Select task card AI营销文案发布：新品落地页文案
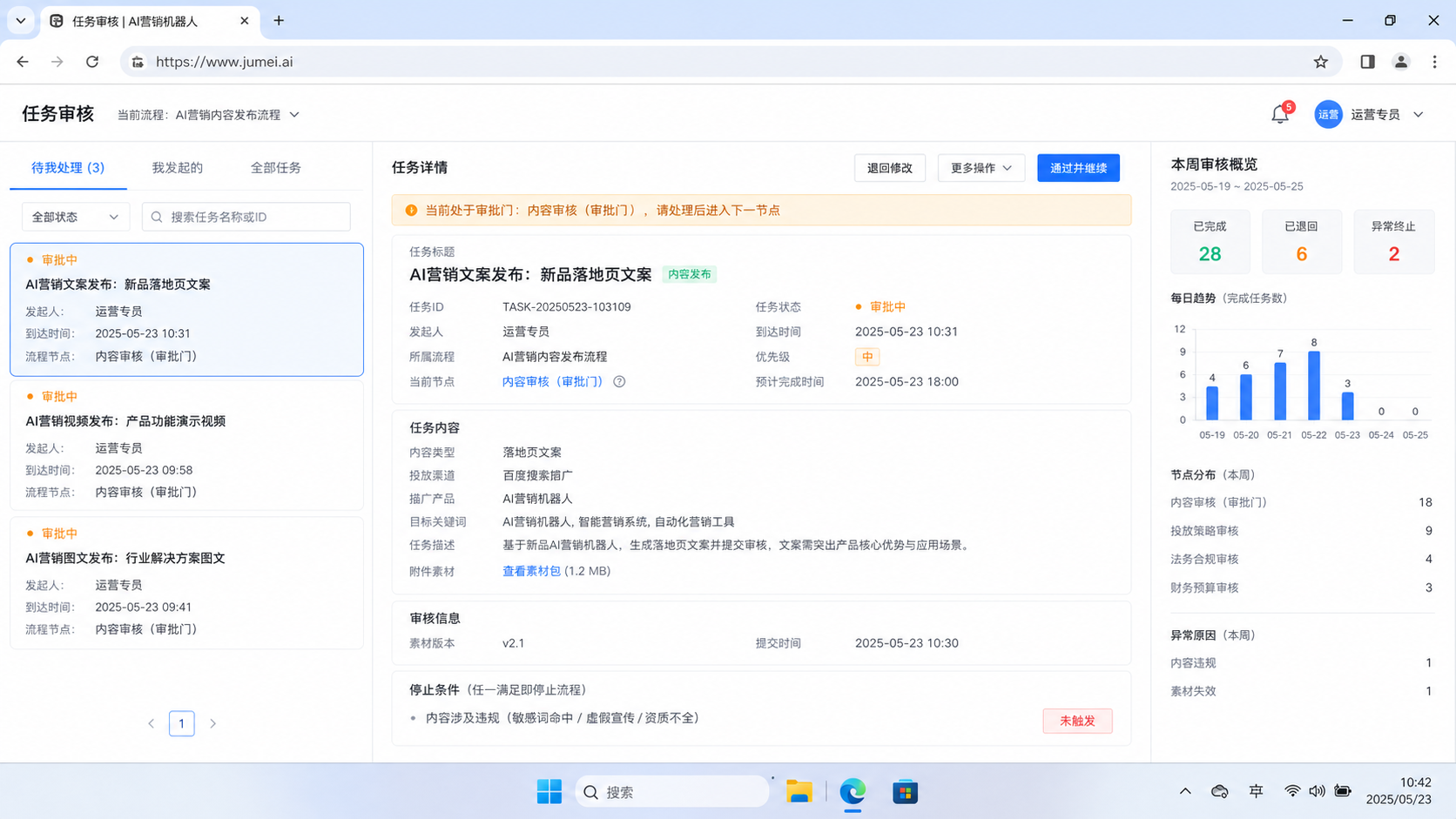Image resolution: width=1456 pixels, height=819 pixels. click(x=186, y=310)
